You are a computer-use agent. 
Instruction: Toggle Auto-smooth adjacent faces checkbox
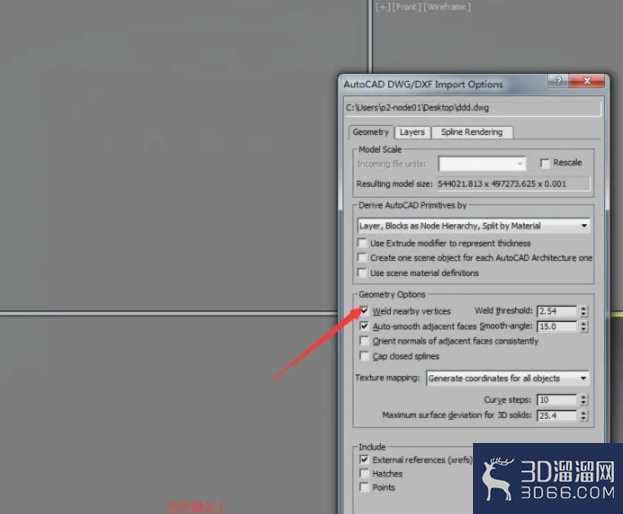pyautogui.click(x=364, y=326)
